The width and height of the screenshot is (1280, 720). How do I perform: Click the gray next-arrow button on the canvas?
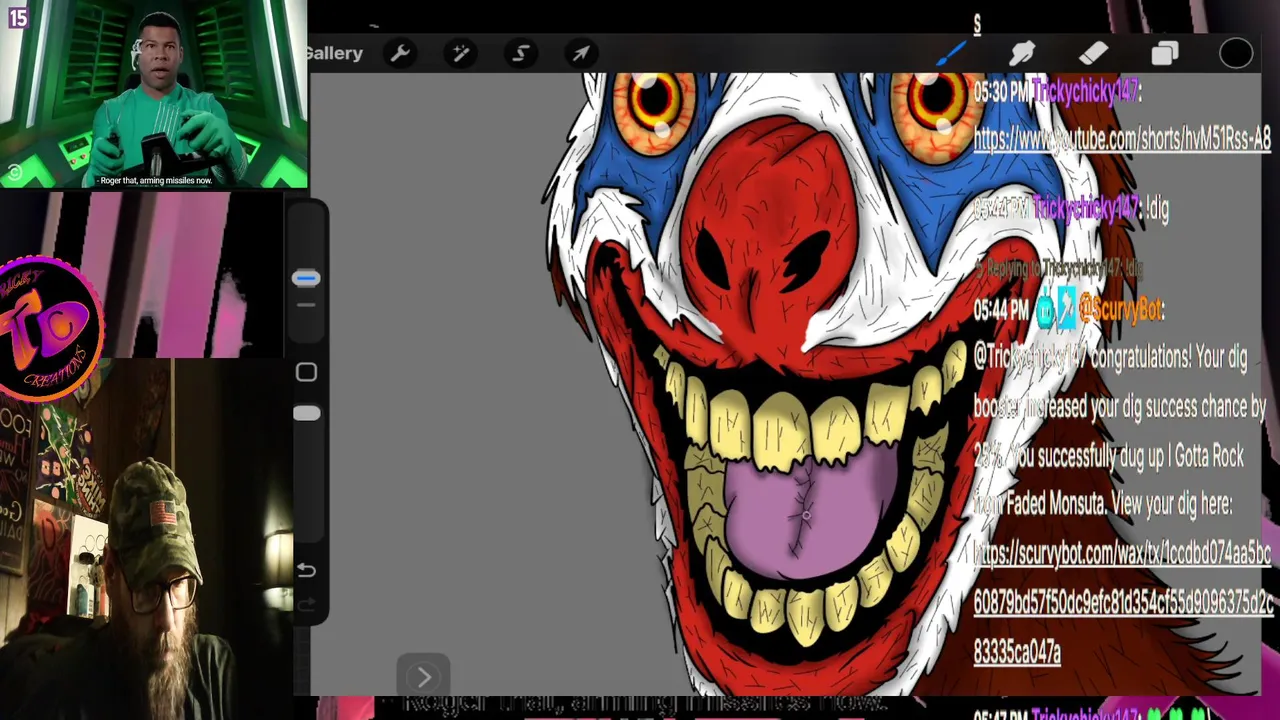[423, 677]
